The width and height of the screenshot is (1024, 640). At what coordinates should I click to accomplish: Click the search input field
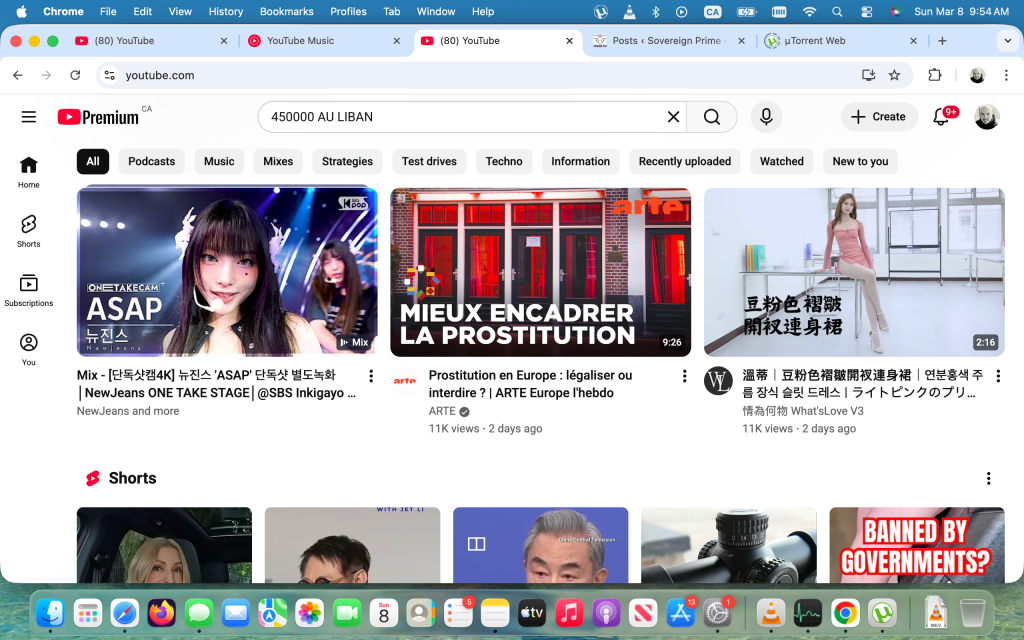point(460,117)
